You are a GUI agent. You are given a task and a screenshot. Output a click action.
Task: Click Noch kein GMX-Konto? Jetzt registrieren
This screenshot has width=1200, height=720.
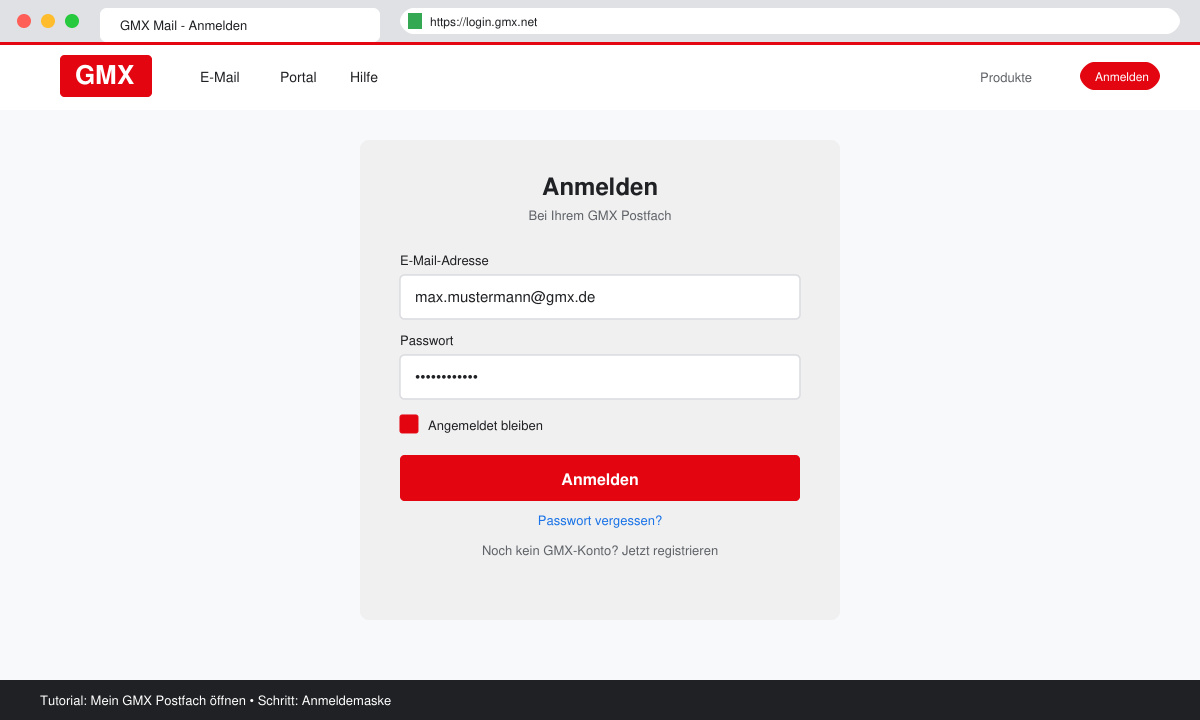click(x=600, y=550)
